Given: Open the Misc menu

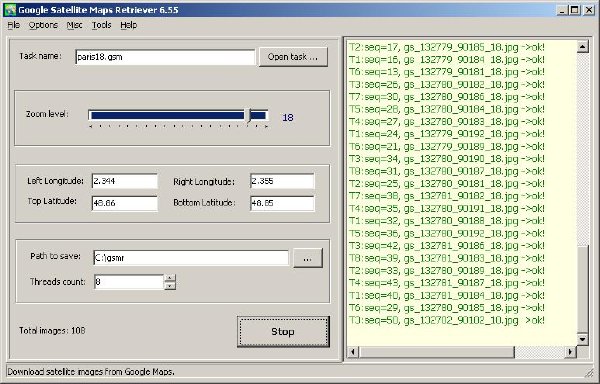Looking at the screenshot, I should [x=74, y=25].
